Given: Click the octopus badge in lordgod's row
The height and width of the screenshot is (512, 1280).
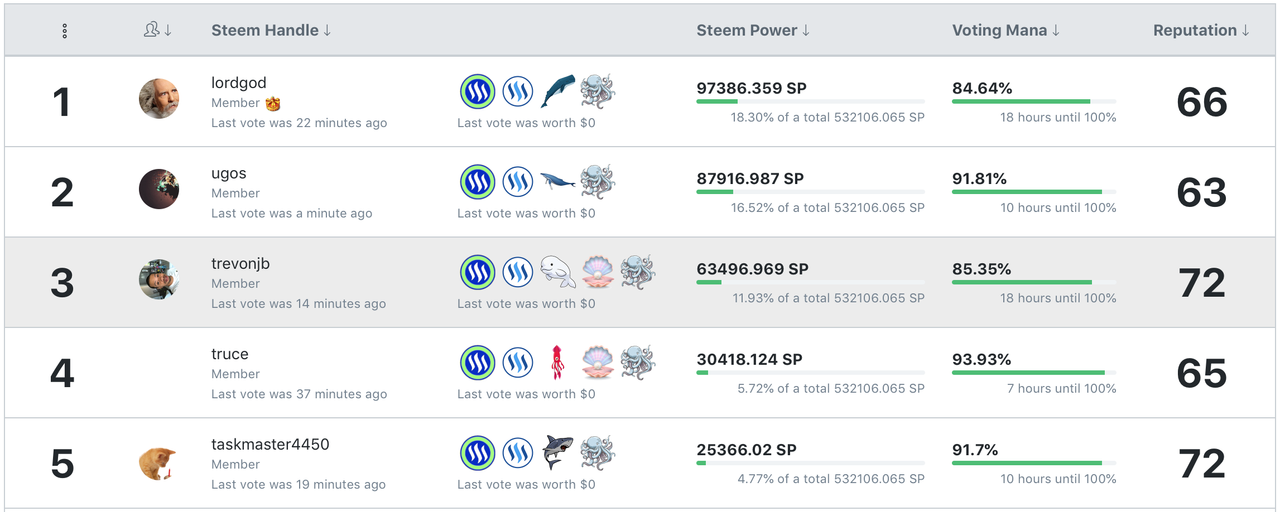Looking at the screenshot, I should pyautogui.click(x=598, y=91).
